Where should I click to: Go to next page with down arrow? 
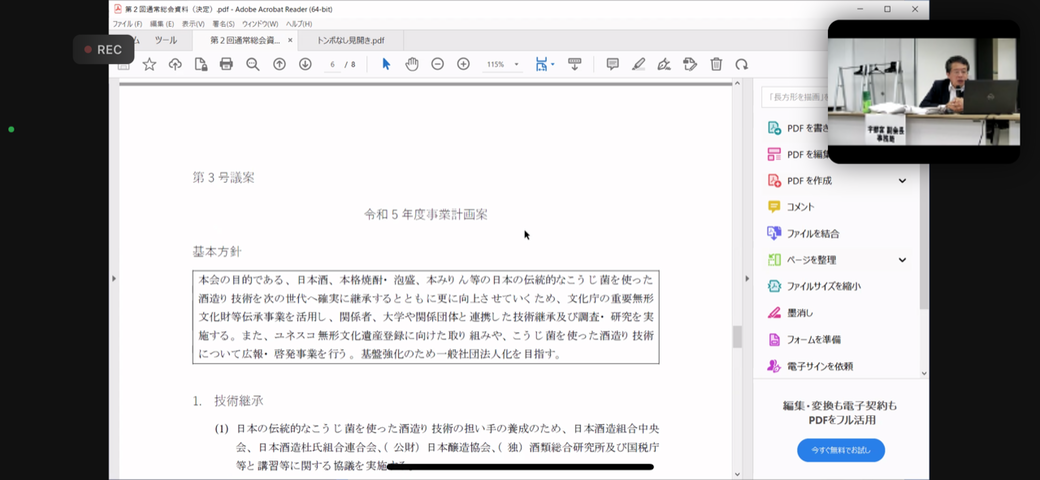coord(305,64)
